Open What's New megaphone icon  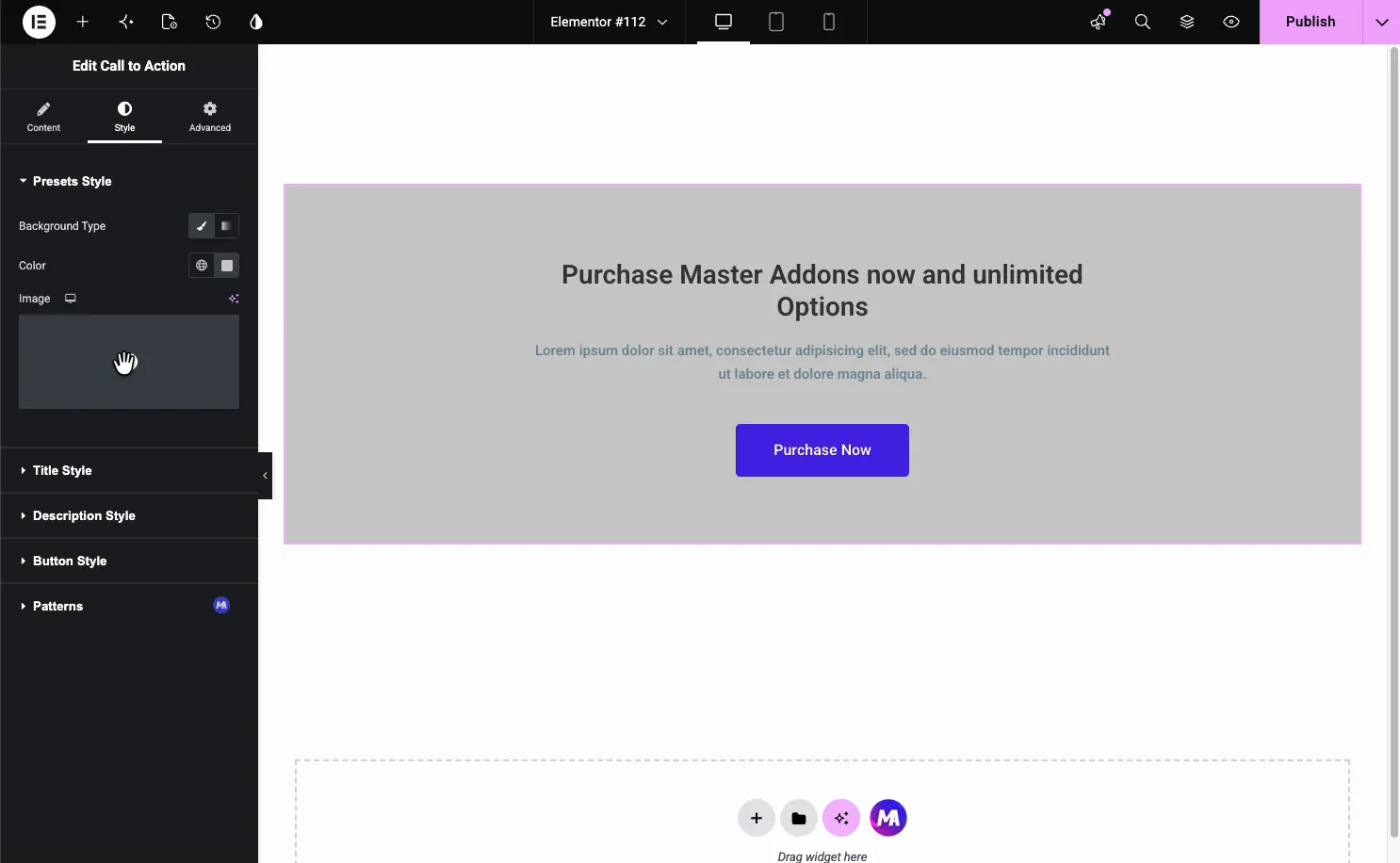click(1099, 22)
